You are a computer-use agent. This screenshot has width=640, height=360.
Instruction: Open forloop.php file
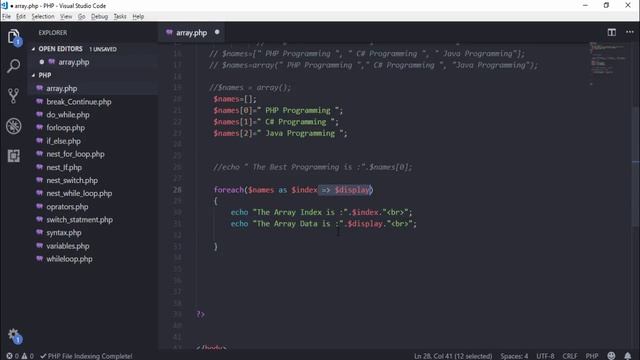(65, 128)
